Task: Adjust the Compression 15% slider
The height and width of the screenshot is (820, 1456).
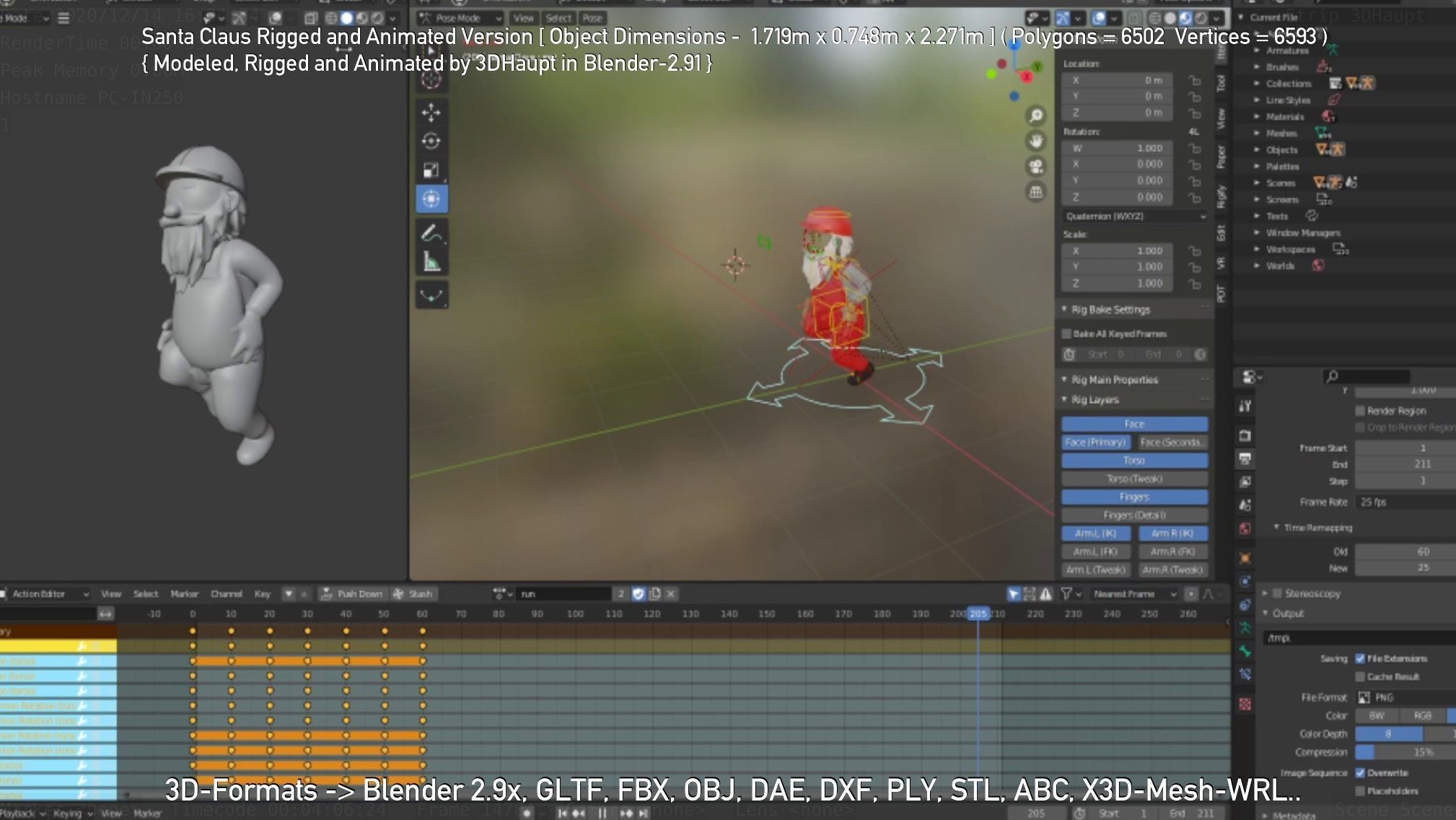Action: 1405,752
